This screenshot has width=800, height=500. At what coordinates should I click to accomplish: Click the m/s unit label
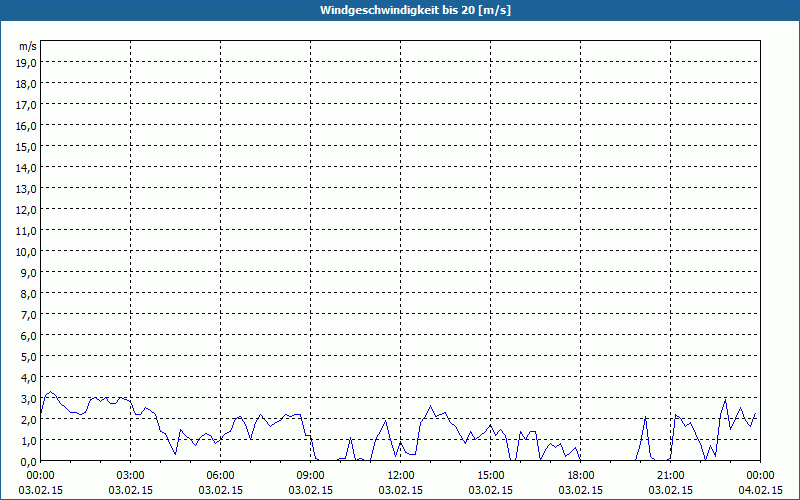[28, 46]
